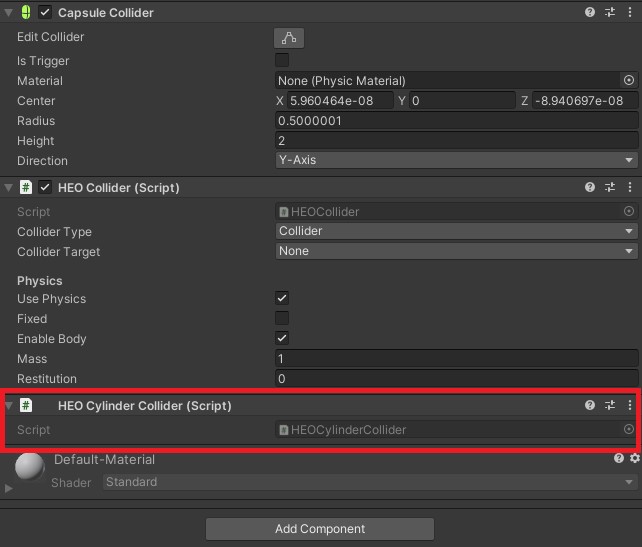
Task: Open Capsule Collider three-dot options menu
Action: click(x=630, y=13)
